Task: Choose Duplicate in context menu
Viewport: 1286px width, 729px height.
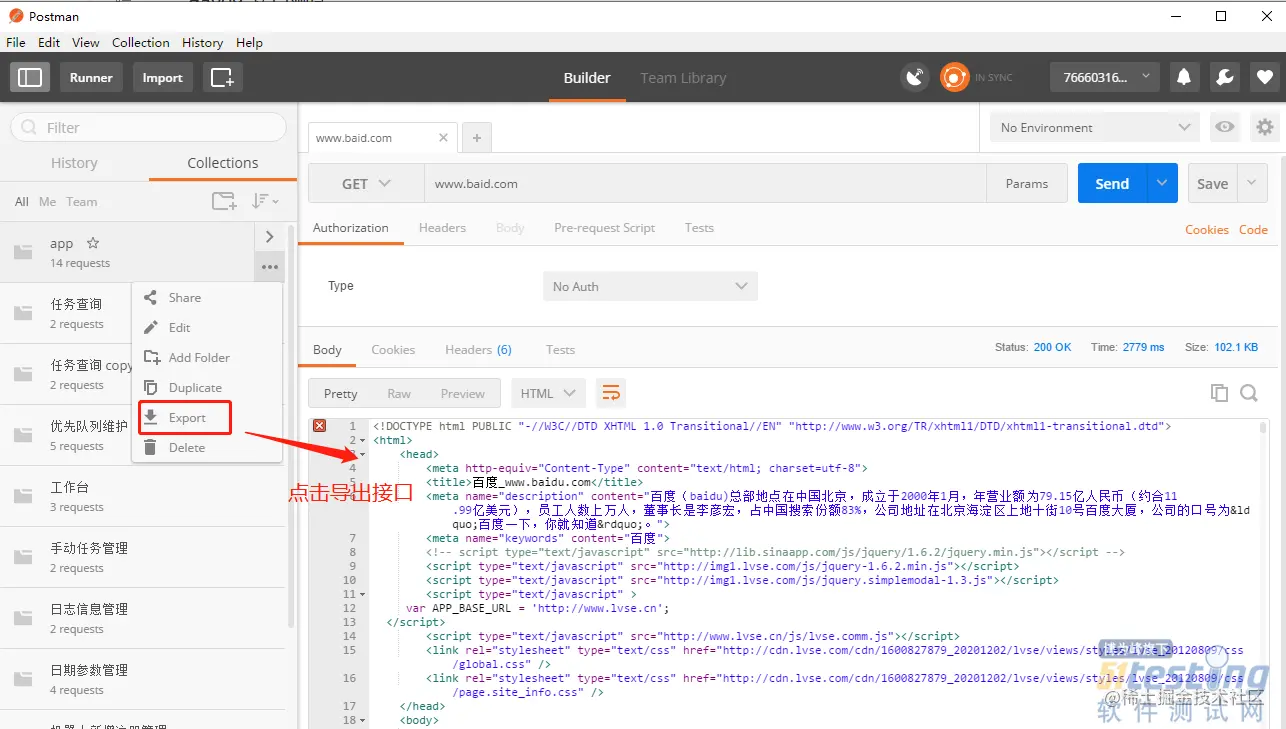Action: point(207,387)
